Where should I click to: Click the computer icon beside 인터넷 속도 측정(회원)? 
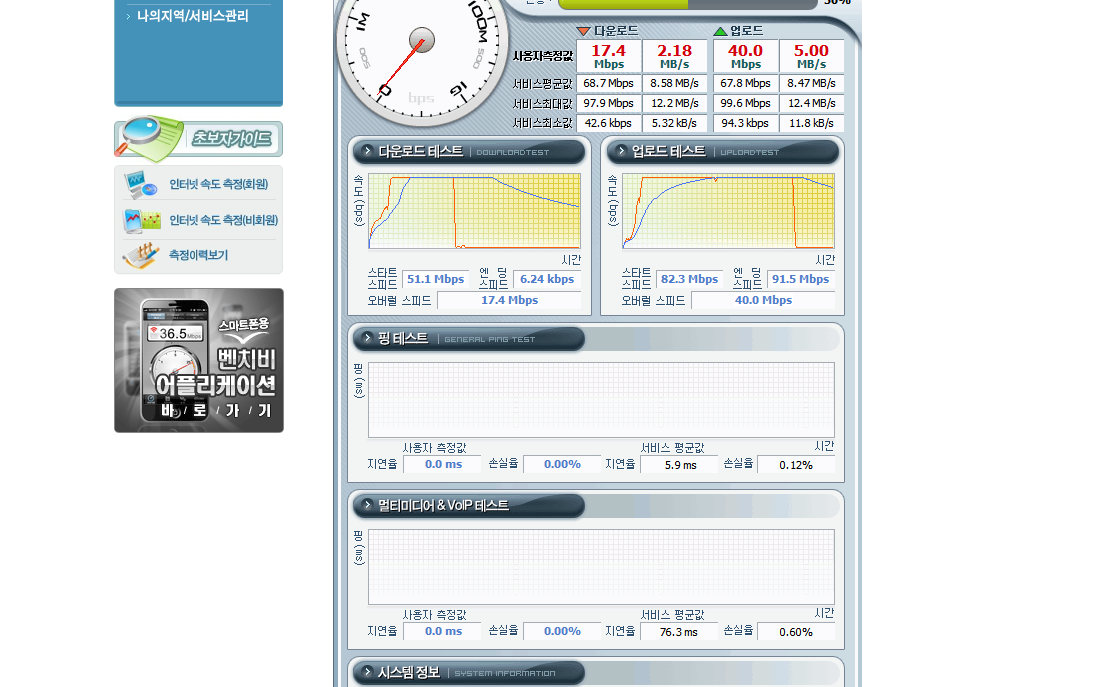[x=142, y=185]
